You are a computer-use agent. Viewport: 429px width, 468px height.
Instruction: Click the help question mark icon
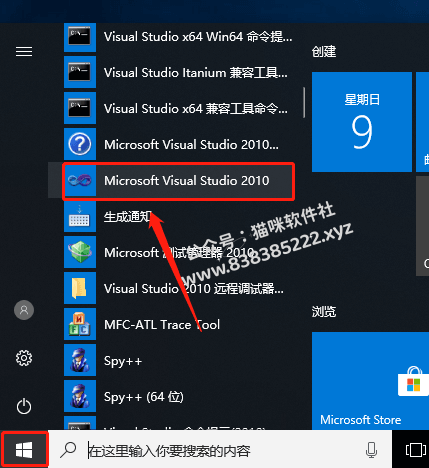(x=80, y=144)
